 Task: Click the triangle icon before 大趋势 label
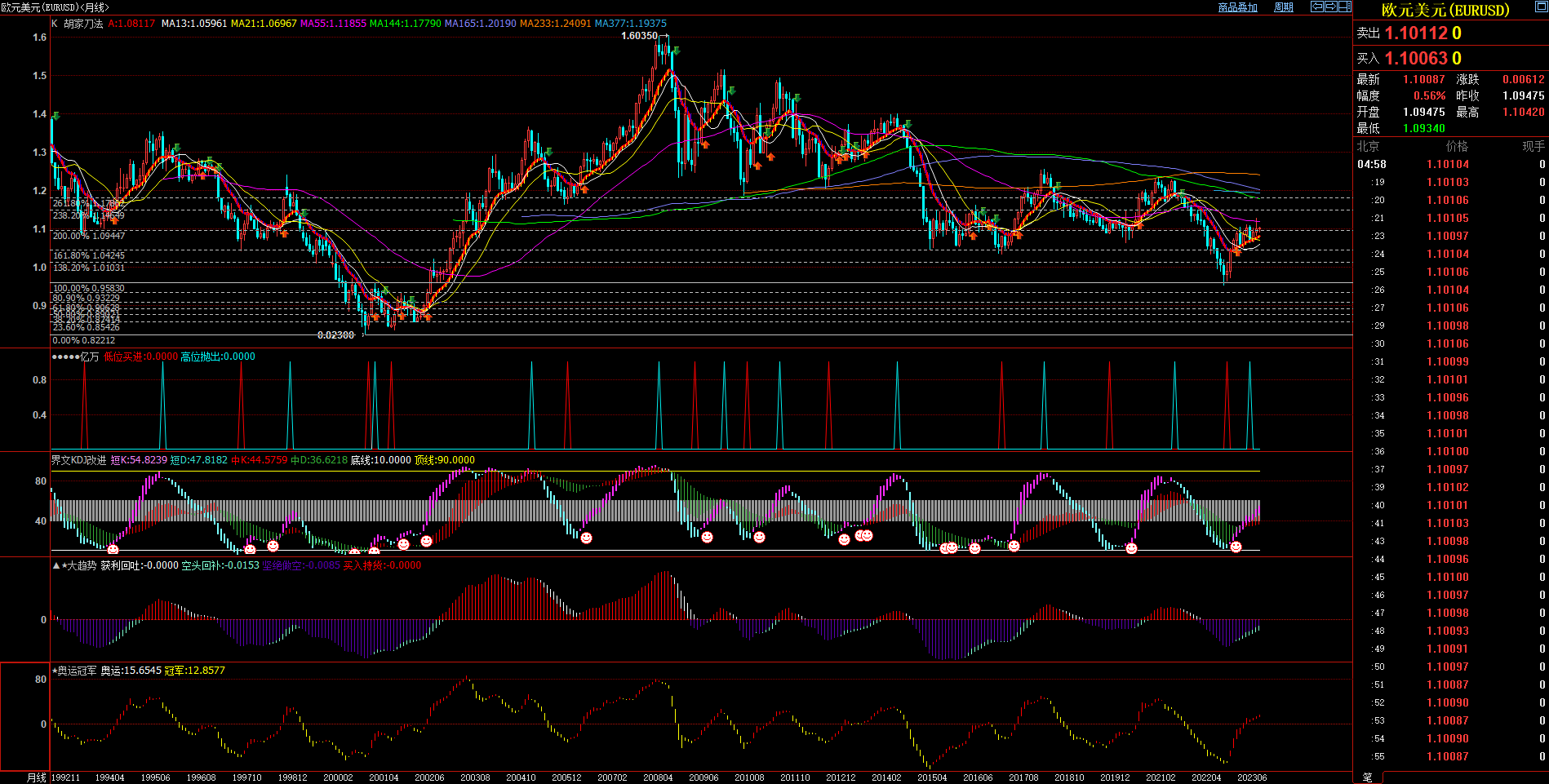pos(55,565)
